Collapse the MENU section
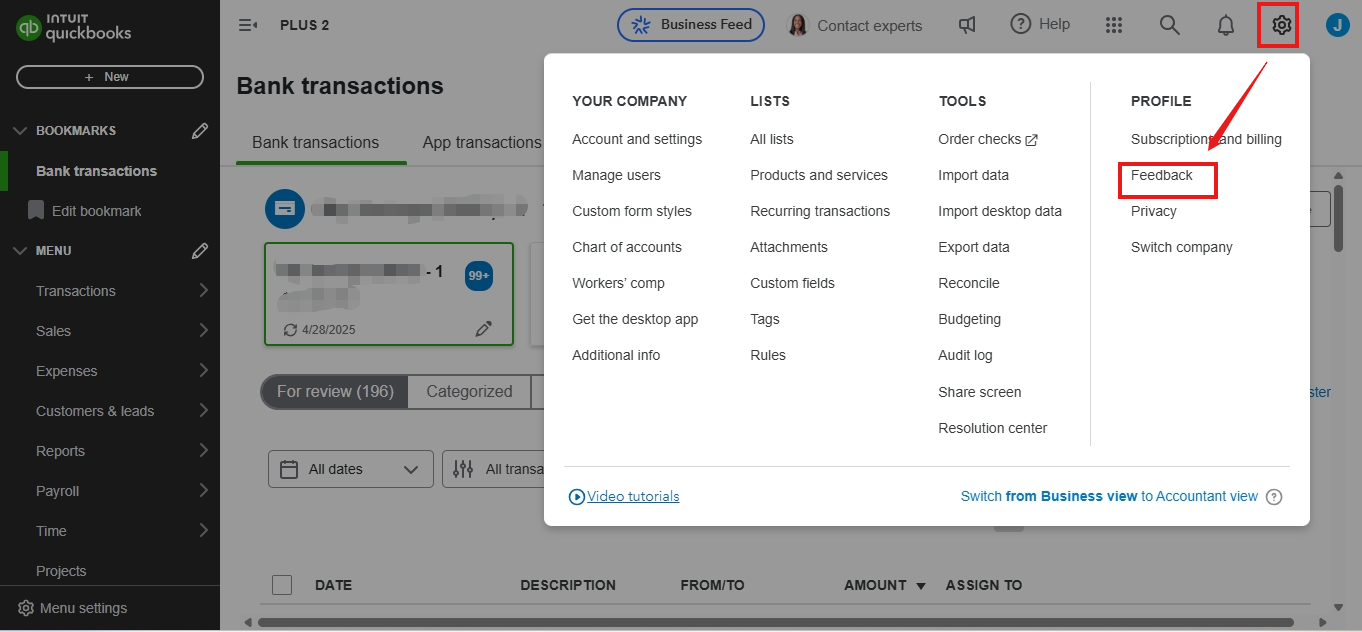Image resolution: width=1362 pixels, height=632 pixels. (x=20, y=251)
